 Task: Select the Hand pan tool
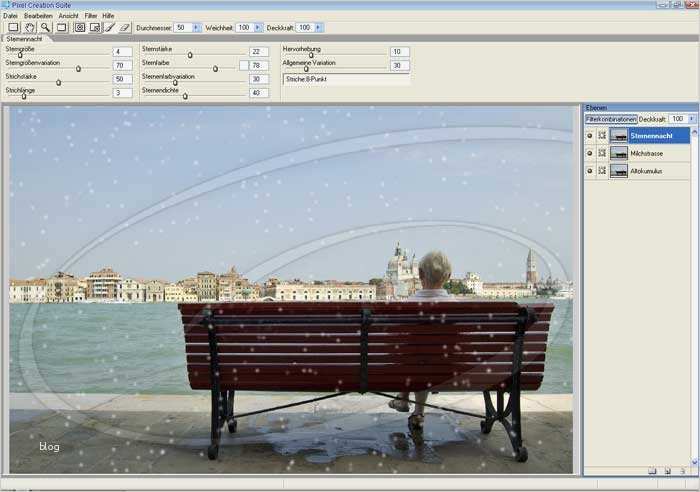click(x=29, y=27)
